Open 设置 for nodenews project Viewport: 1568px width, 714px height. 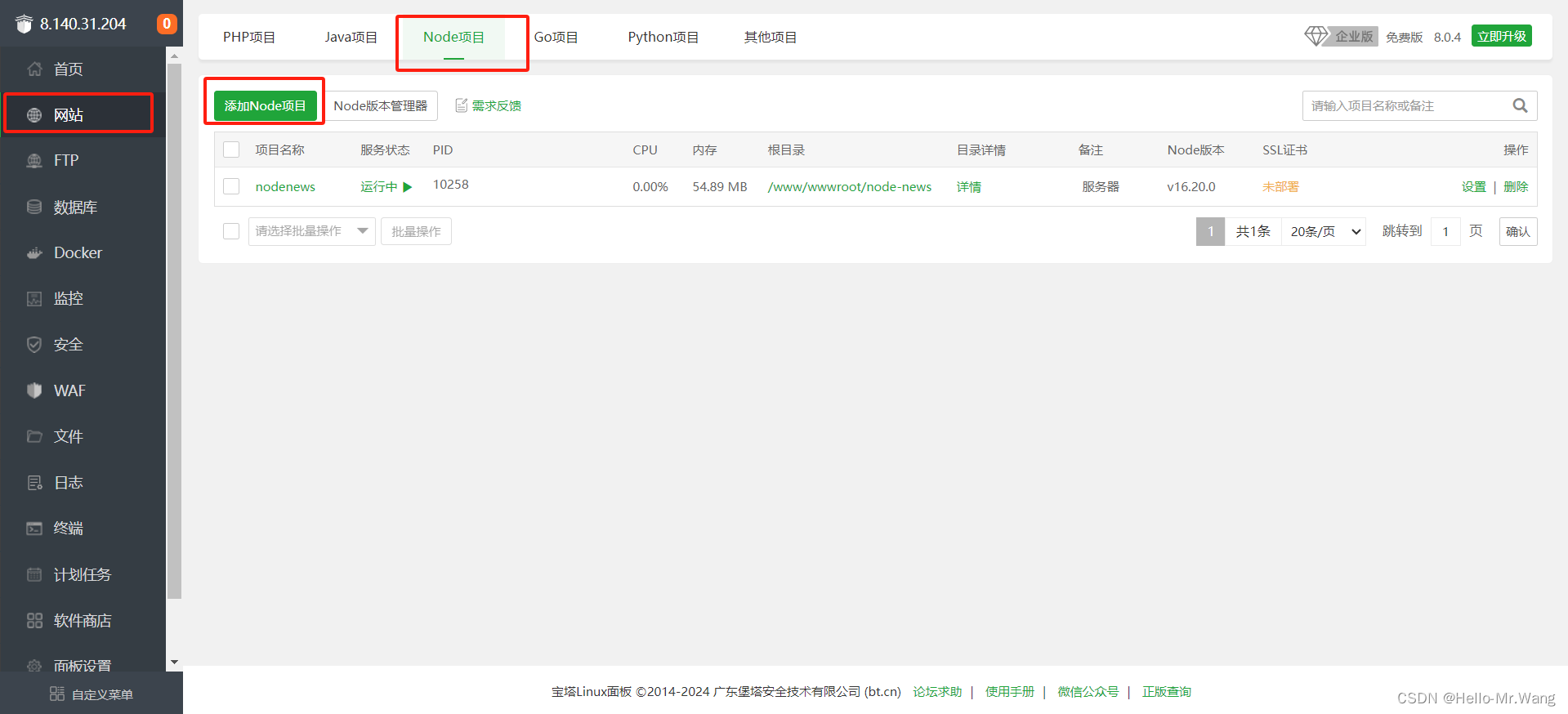coord(1474,186)
